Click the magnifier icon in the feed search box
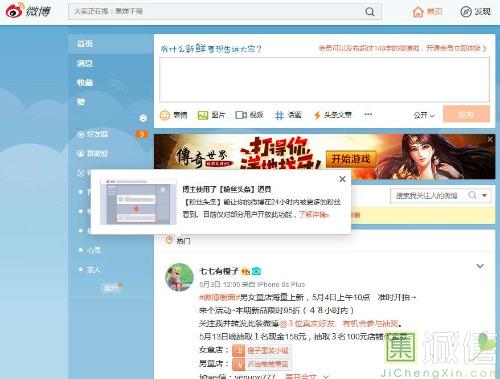The width and height of the screenshot is (500, 379). click(x=472, y=195)
